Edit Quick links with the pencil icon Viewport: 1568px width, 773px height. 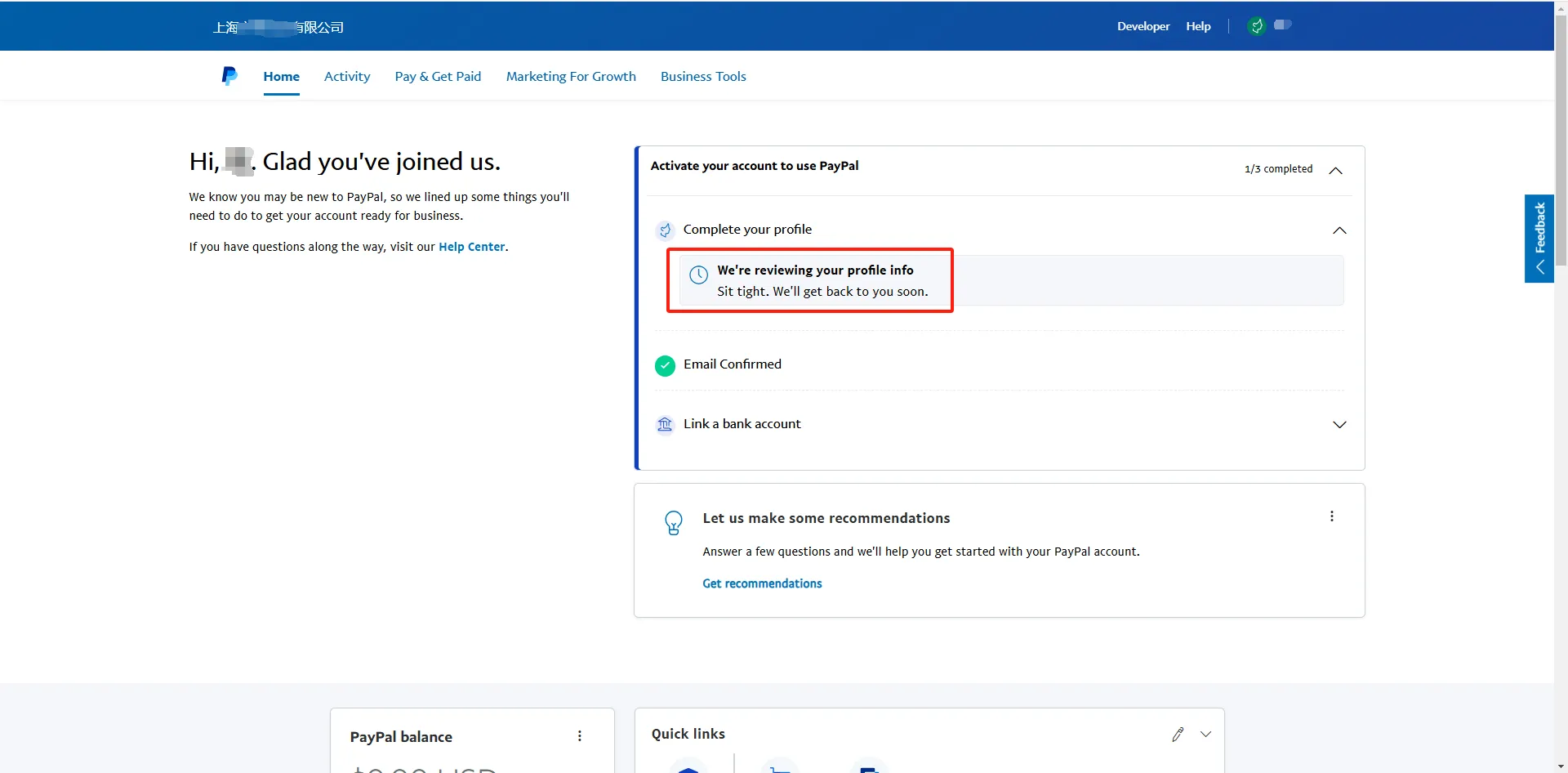click(1178, 735)
